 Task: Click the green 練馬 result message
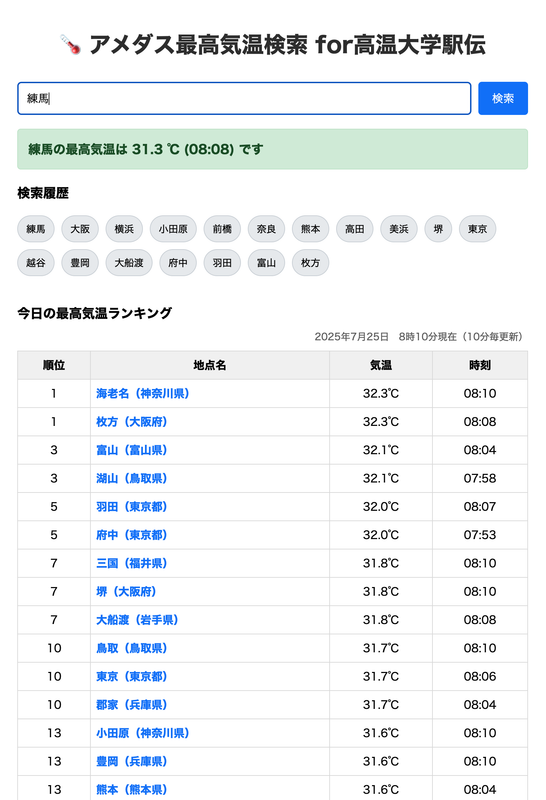pyautogui.click(x=272, y=149)
